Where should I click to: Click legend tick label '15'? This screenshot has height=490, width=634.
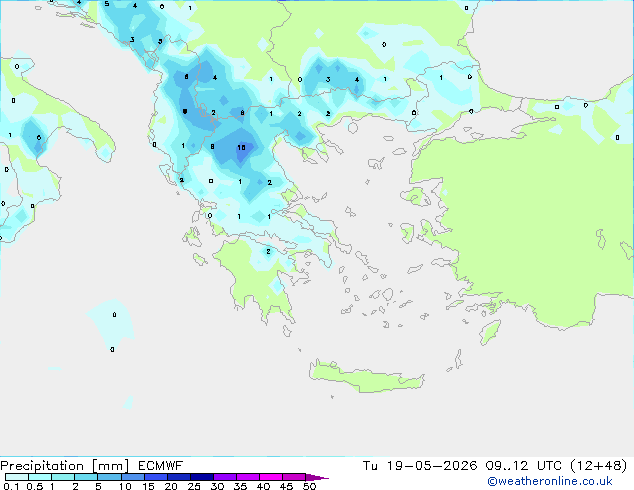click(148, 486)
